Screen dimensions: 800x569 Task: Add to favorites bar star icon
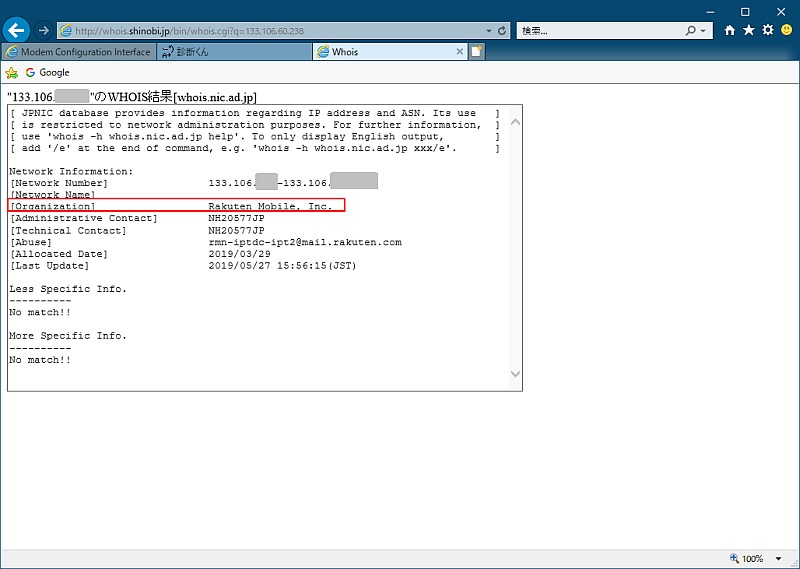[11, 73]
